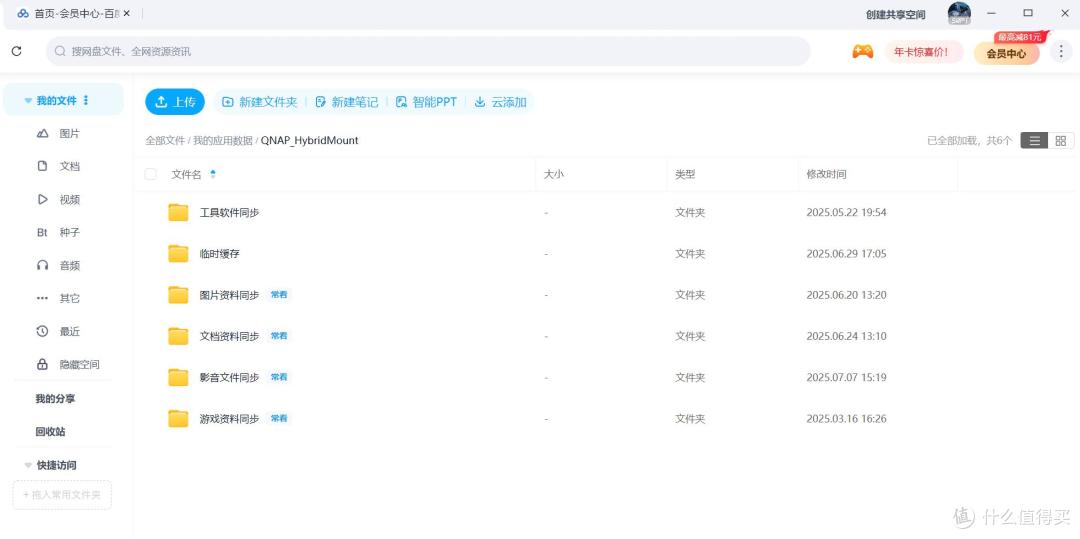Click the 图片资料同步 folder icon
Viewport: 1080px width, 539px height.
point(178,295)
